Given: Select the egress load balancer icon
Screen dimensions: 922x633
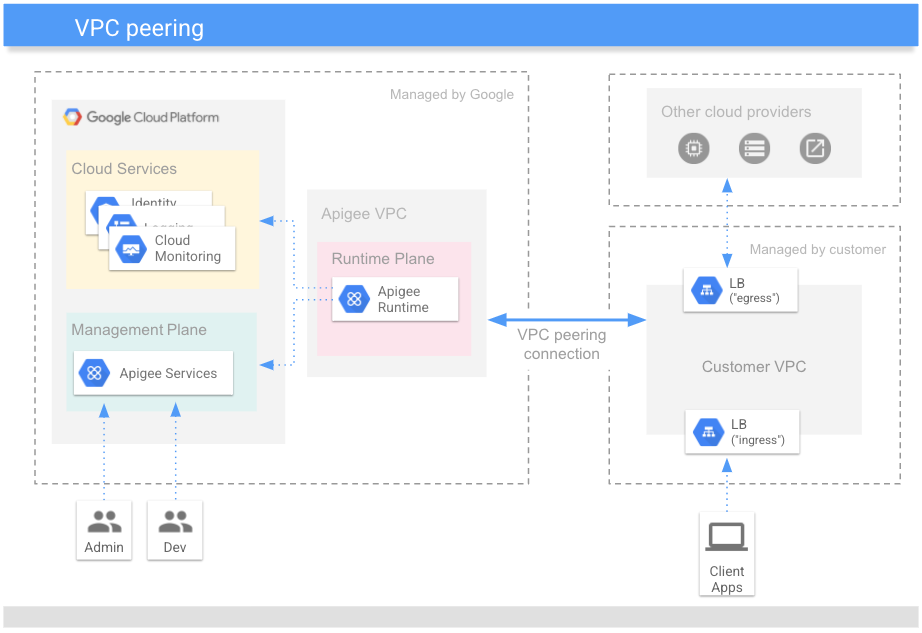Looking at the screenshot, I should coord(707,288).
